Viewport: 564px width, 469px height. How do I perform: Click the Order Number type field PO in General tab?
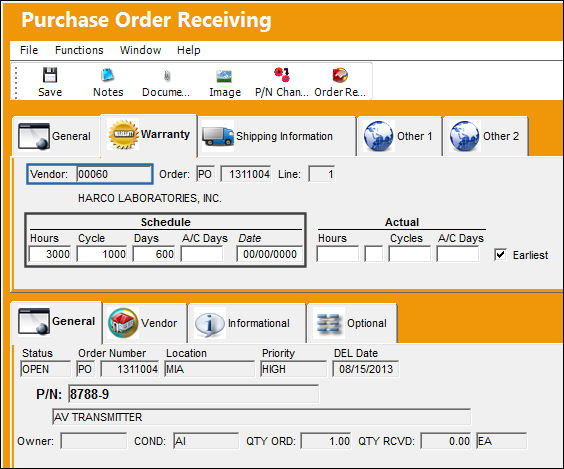[x=86, y=369]
